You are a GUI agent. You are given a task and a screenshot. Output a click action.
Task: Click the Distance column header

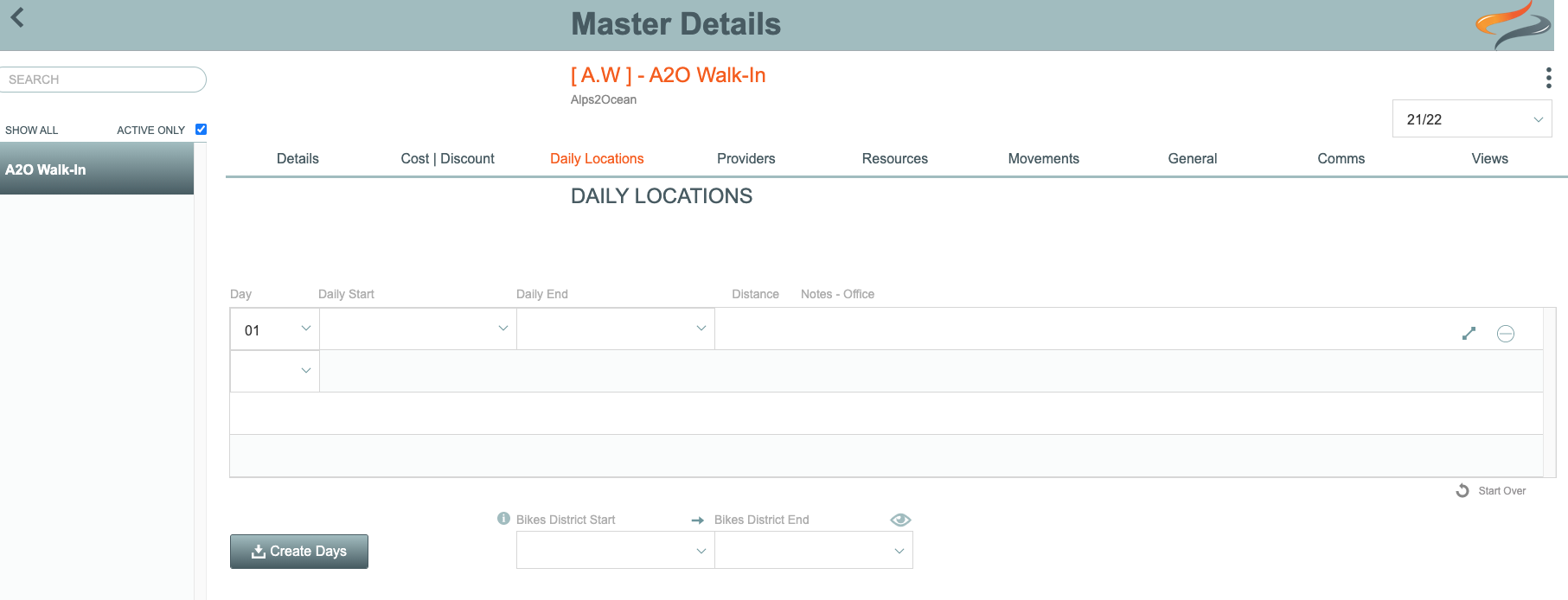(755, 294)
